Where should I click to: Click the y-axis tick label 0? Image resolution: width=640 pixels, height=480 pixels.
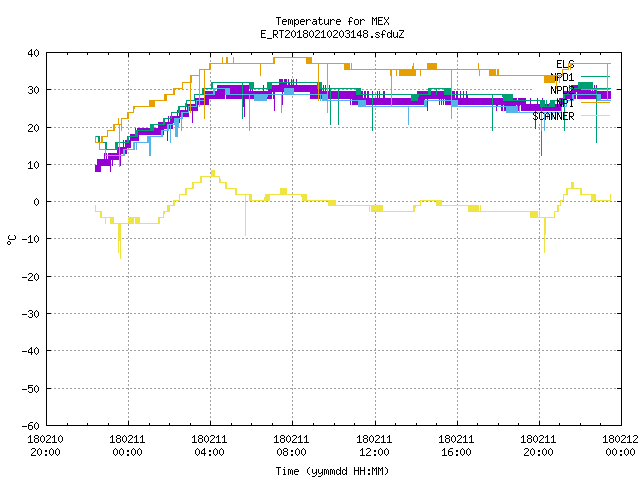(x=37, y=202)
